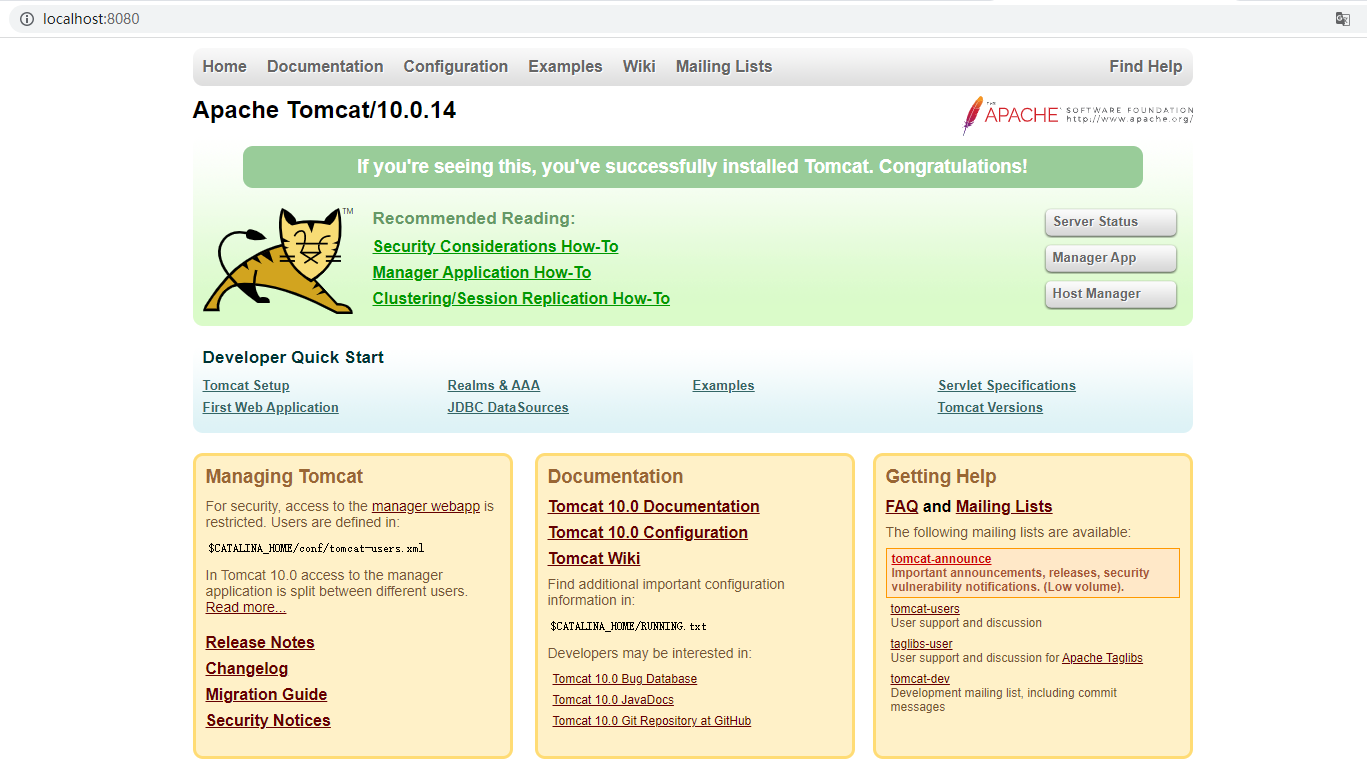Follow the manager webapp link
Viewport: 1367px width, 766px height.
426,507
